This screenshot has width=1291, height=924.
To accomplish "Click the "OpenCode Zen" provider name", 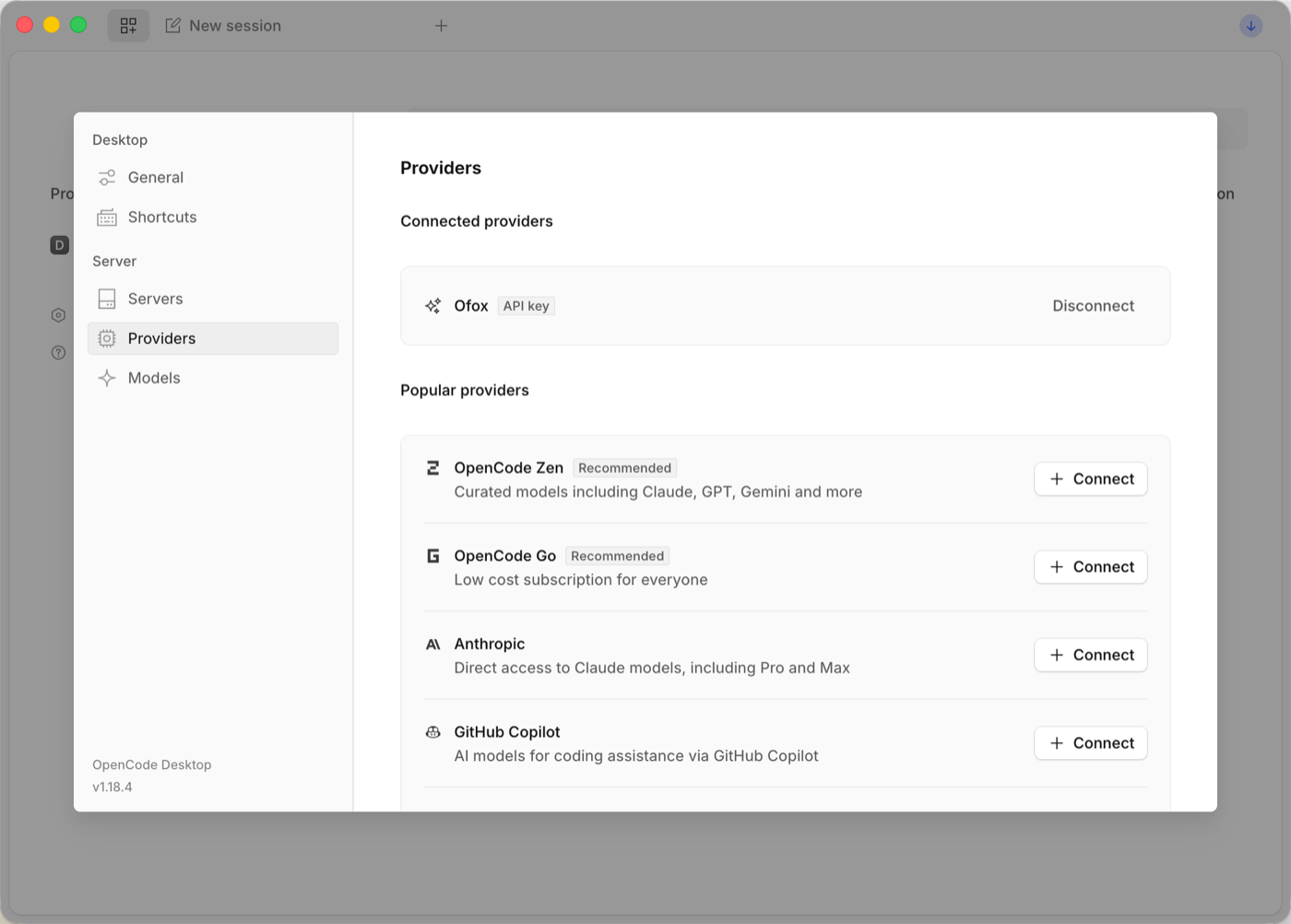I will [x=509, y=468].
